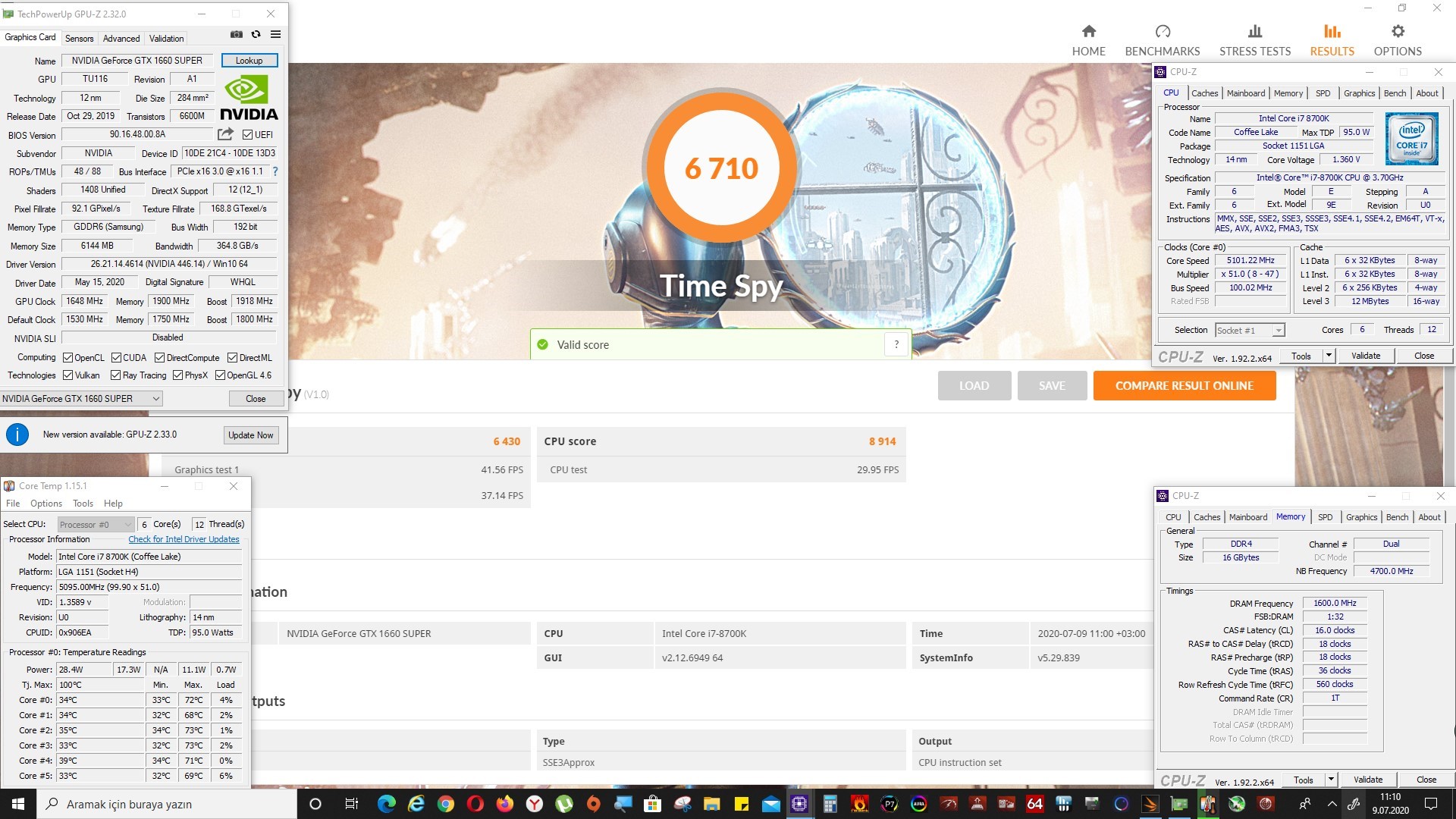Screen dimensions: 1456x819
Task: Click the Valid score help question button
Action: (896, 344)
